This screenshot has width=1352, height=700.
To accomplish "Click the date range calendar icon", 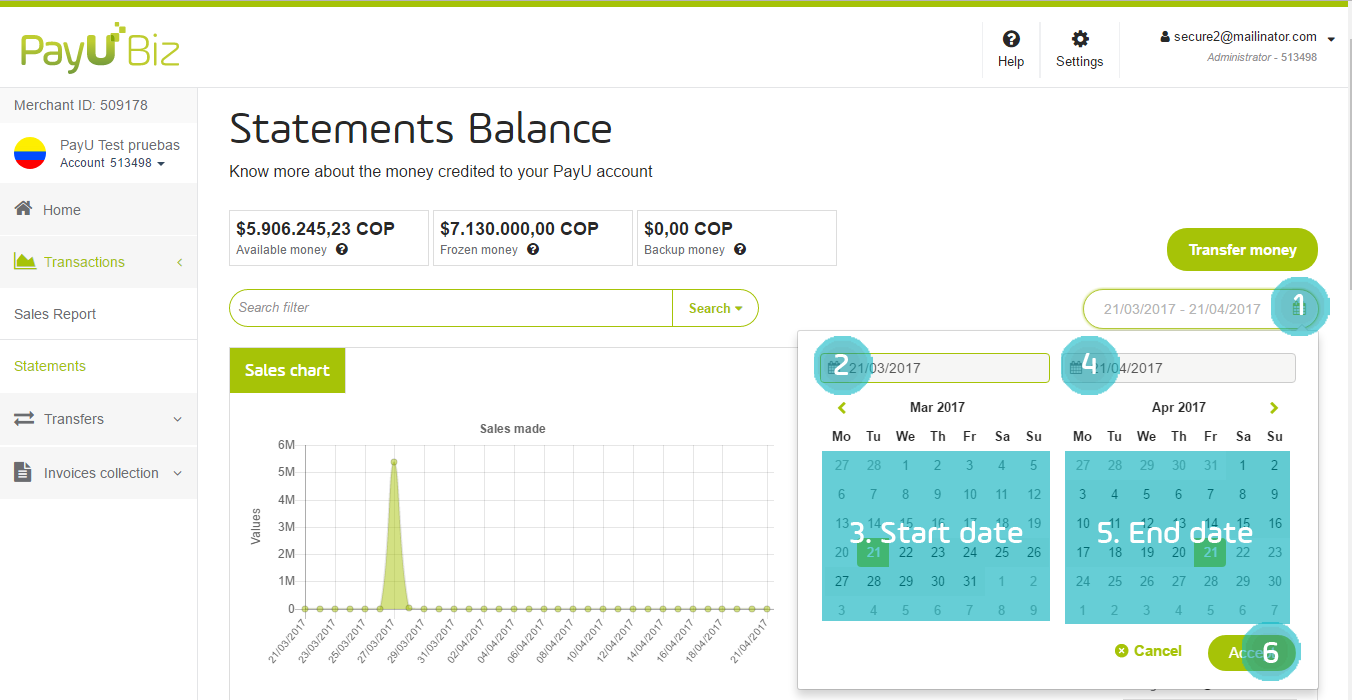I will click(x=1298, y=309).
